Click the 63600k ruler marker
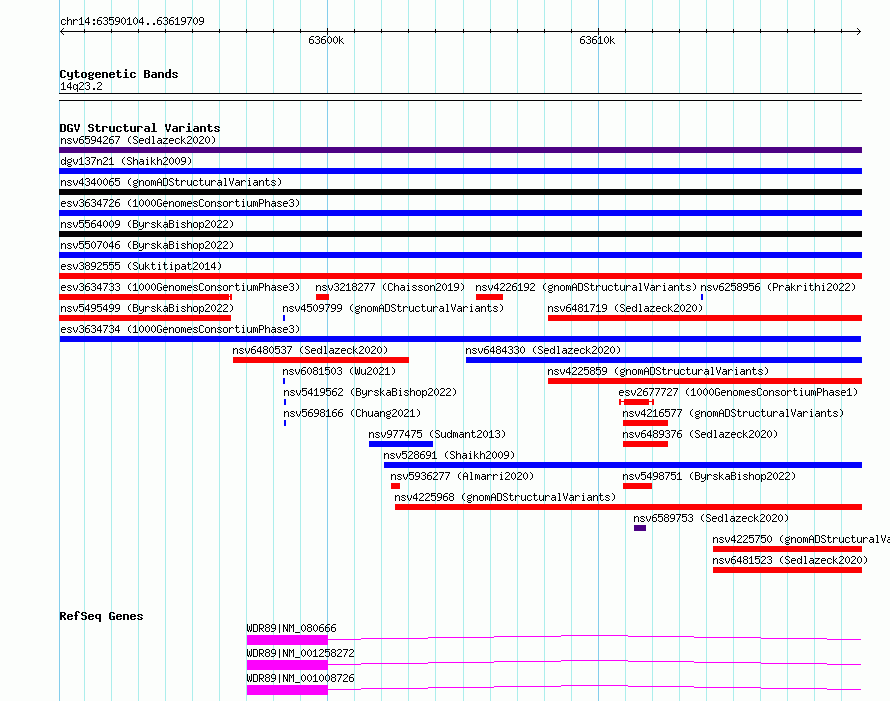890x701 pixels. pyautogui.click(x=326, y=40)
